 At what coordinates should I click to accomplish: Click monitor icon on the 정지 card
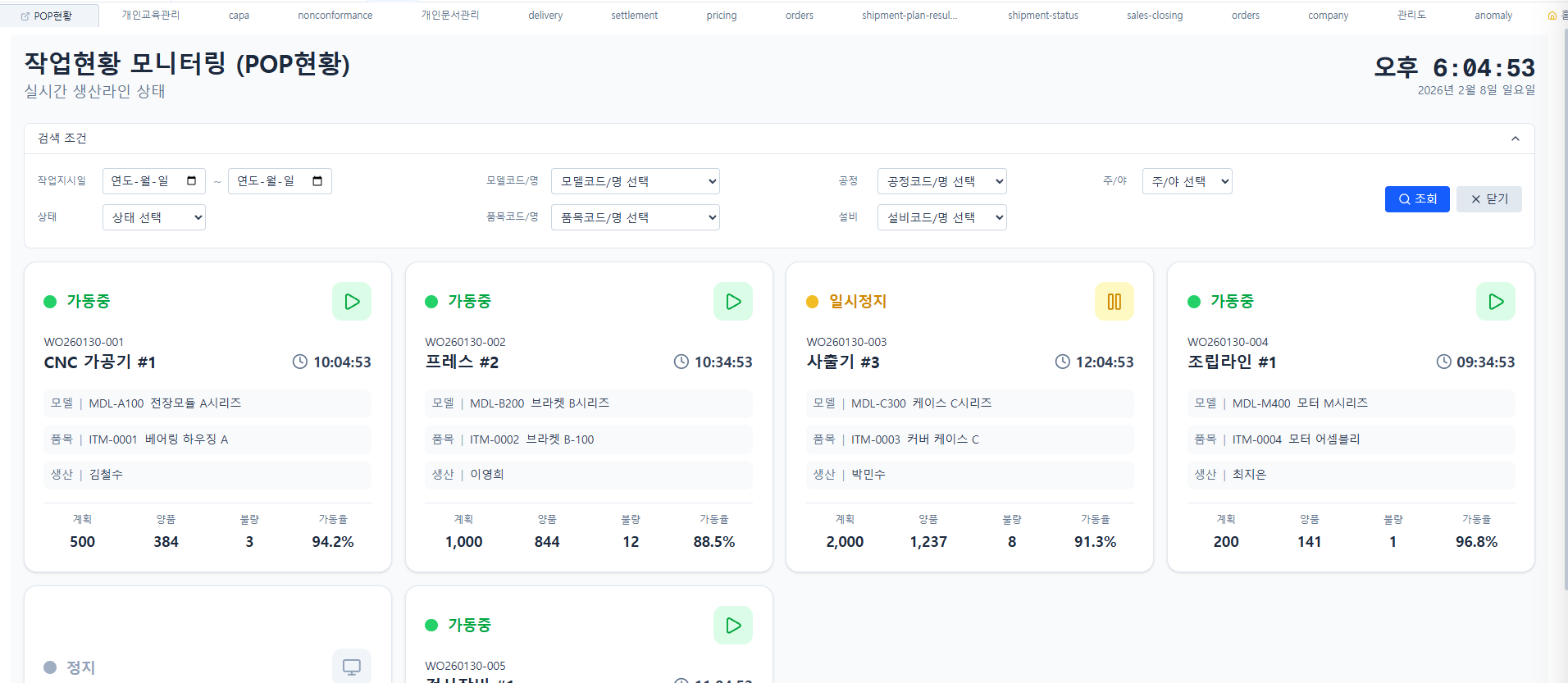point(352,667)
